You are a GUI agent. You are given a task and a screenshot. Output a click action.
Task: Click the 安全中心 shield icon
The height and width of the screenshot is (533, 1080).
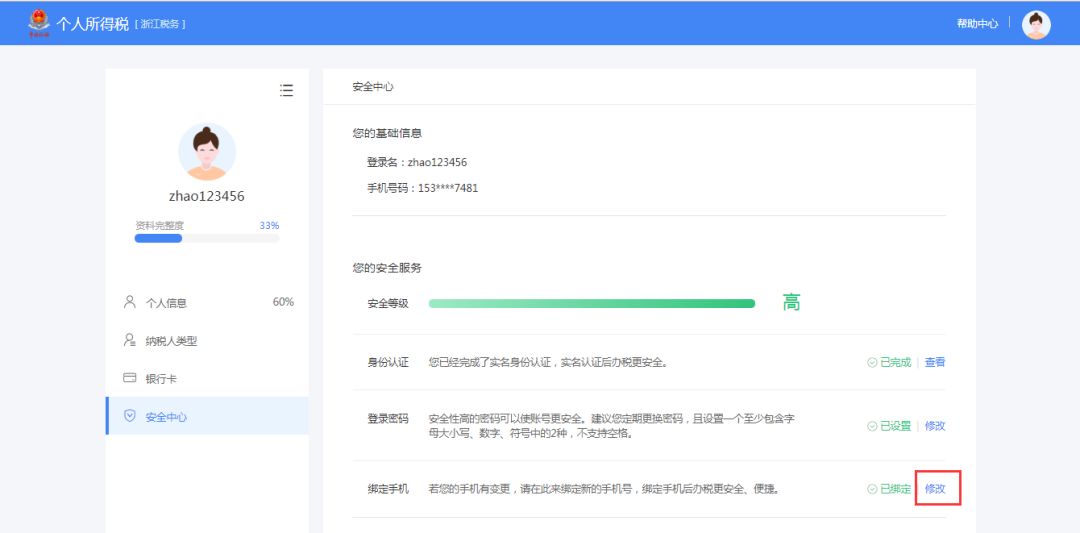pyautogui.click(x=129, y=416)
